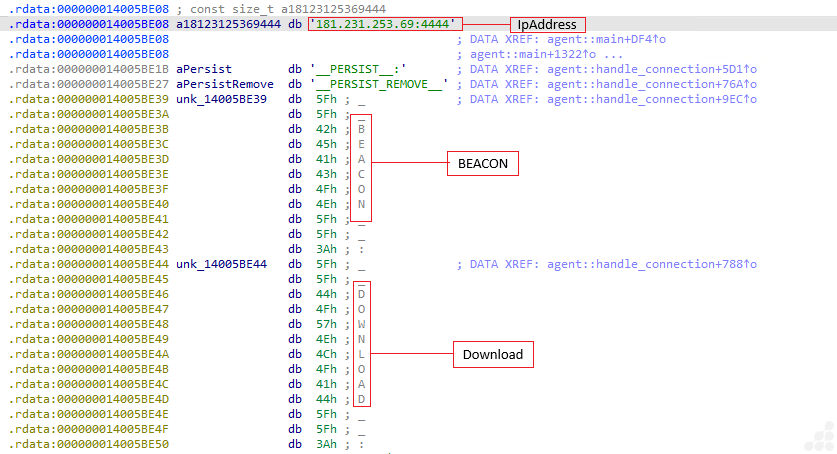Click the BEACON annotation box
Viewport: 837px width, 454px height.
point(482,162)
